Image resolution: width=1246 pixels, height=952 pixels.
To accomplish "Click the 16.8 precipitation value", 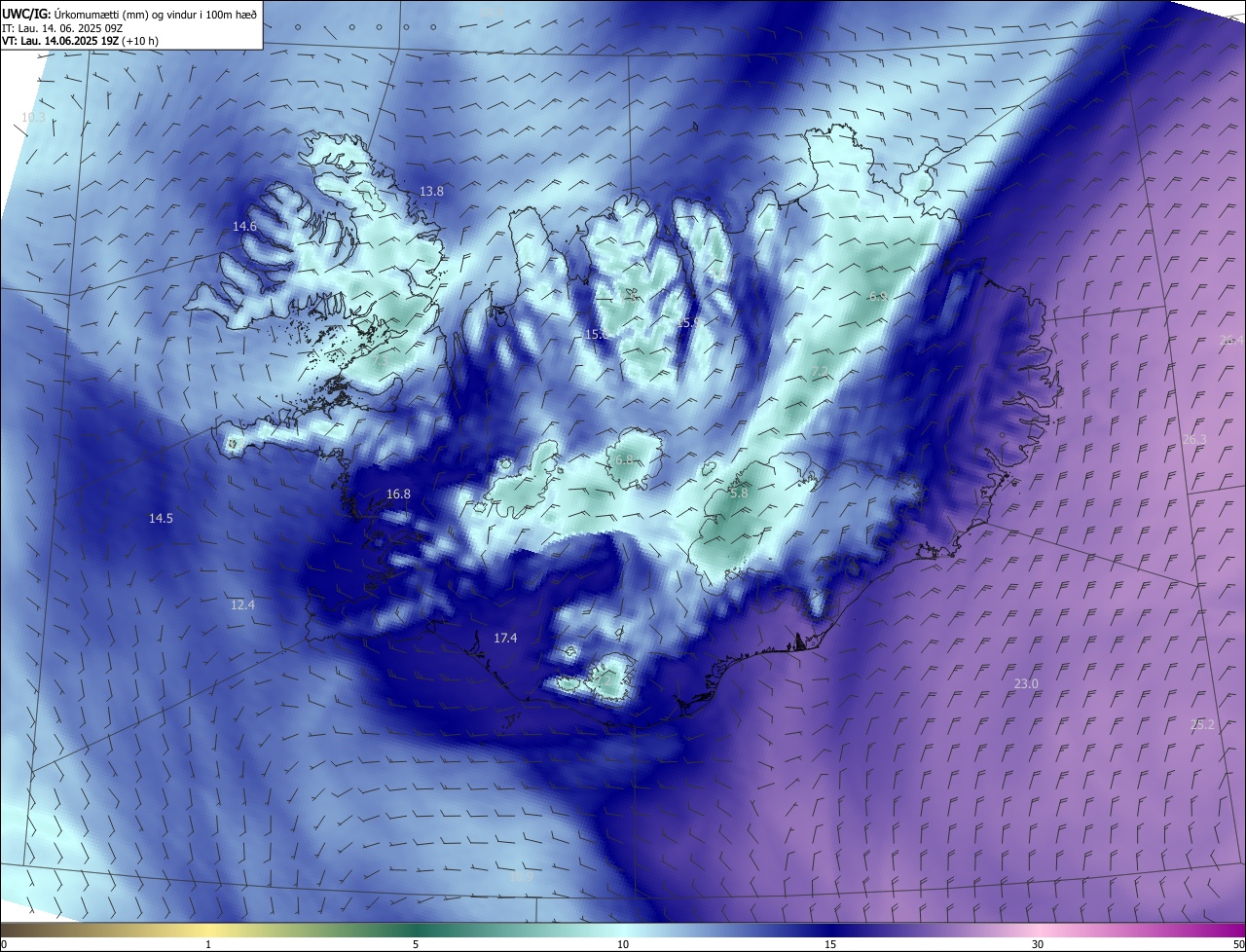I will [398, 494].
